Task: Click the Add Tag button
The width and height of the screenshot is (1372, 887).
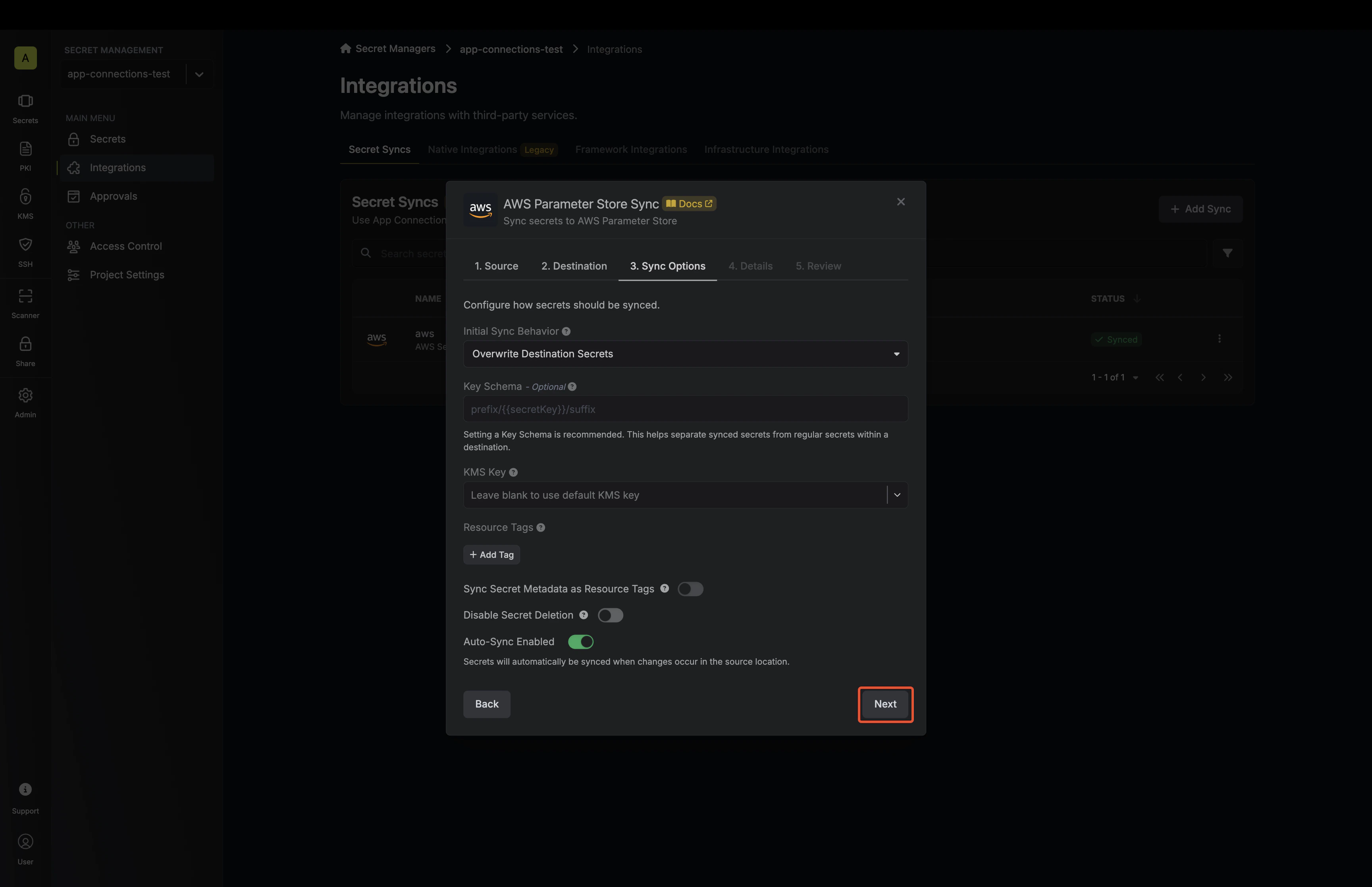Action: 491,555
